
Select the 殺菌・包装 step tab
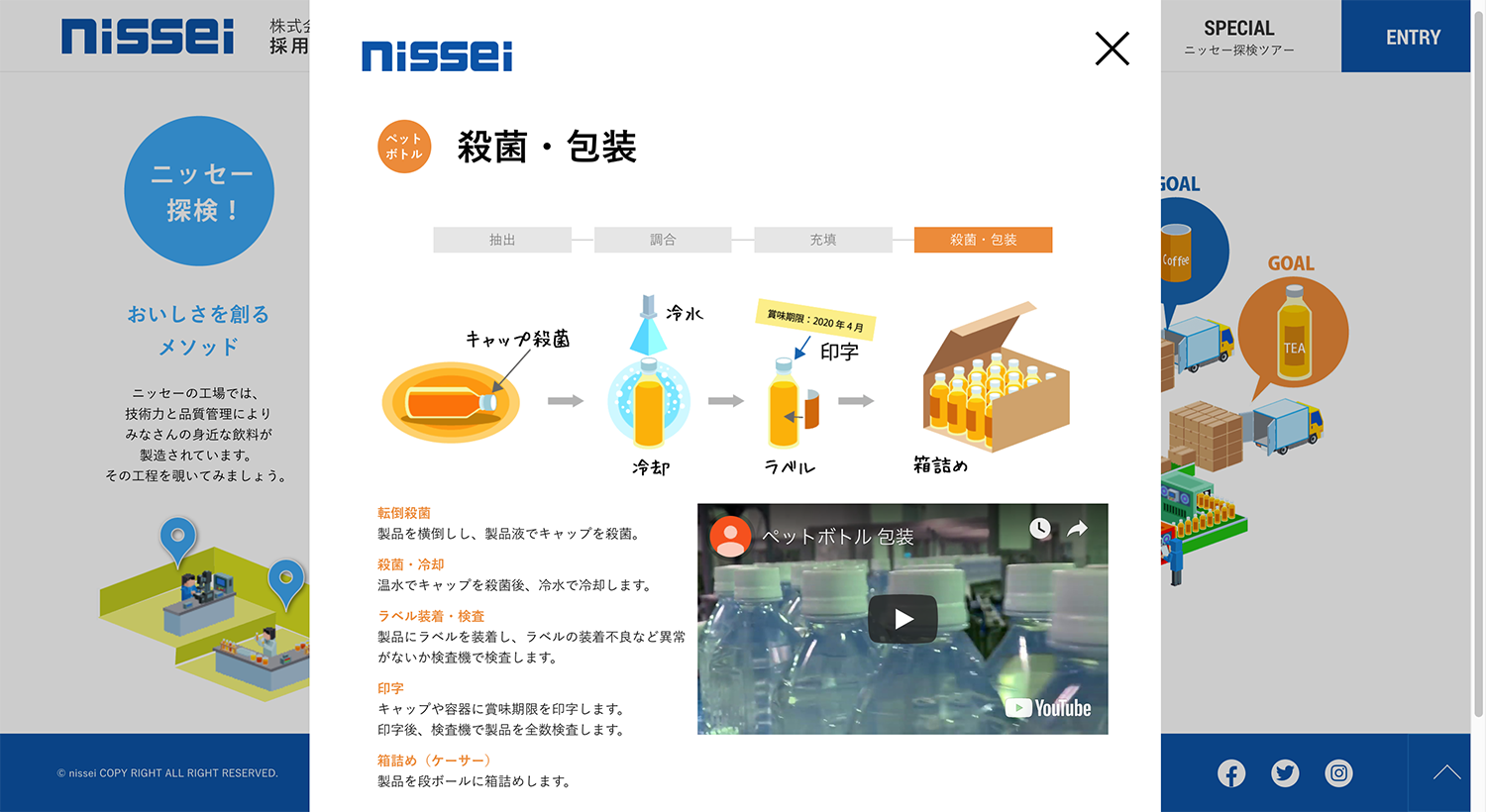click(x=983, y=240)
